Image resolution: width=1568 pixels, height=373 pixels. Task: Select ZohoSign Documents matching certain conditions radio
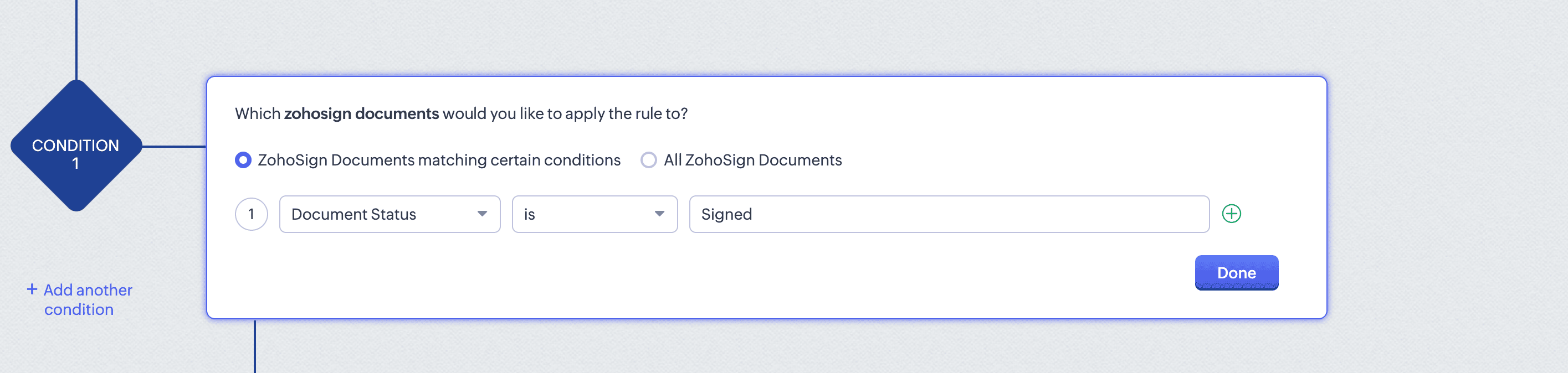[x=243, y=160]
